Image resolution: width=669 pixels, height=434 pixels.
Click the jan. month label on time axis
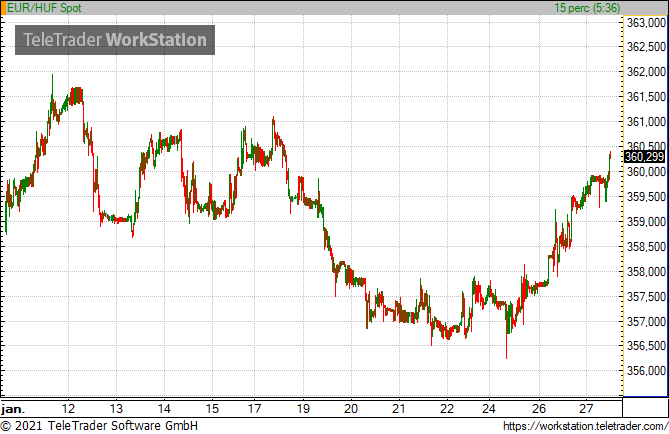(x=13, y=409)
